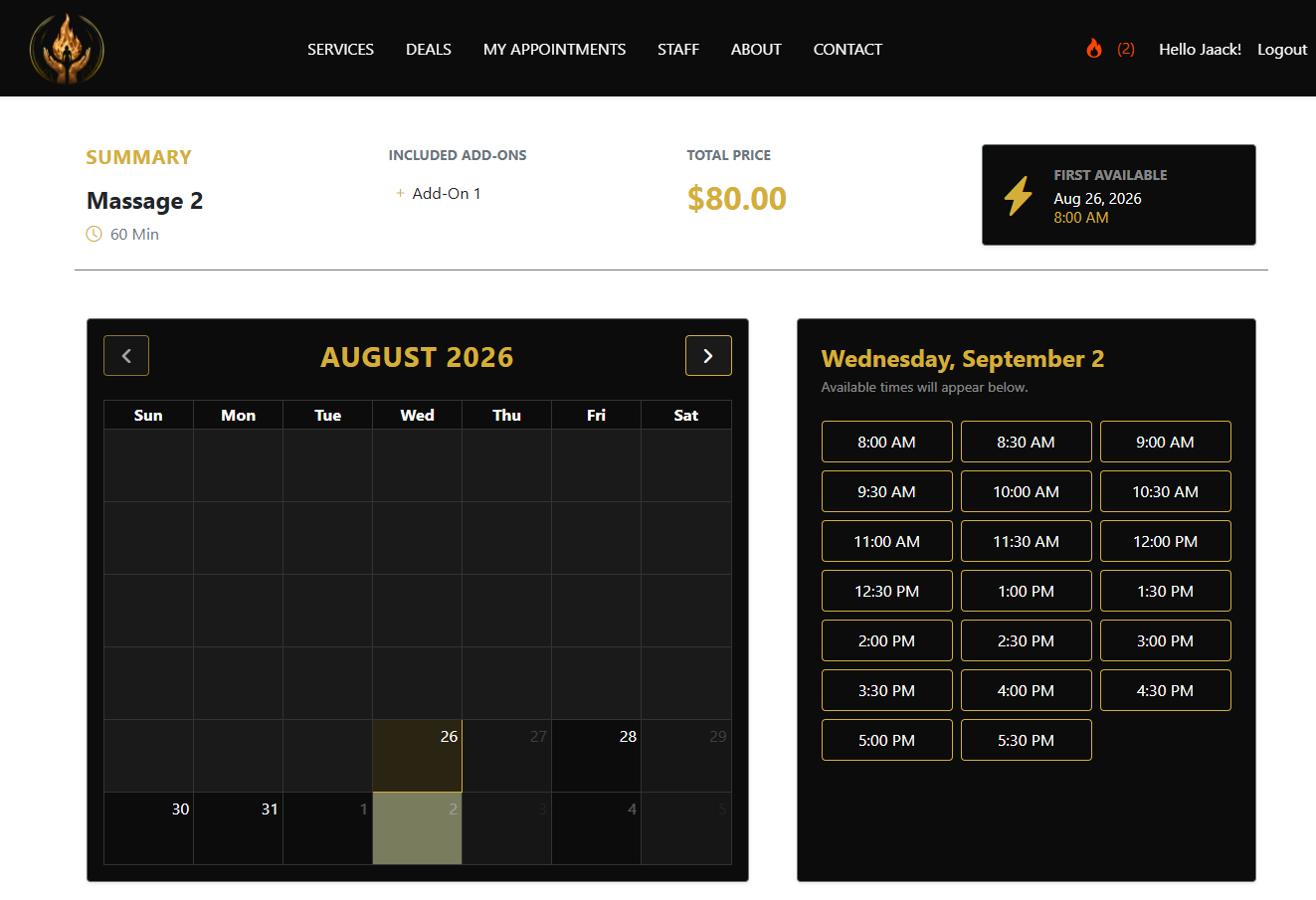This screenshot has height=900, width=1316.
Task: Open the Services menu item
Action: click(x=340, y=49)
